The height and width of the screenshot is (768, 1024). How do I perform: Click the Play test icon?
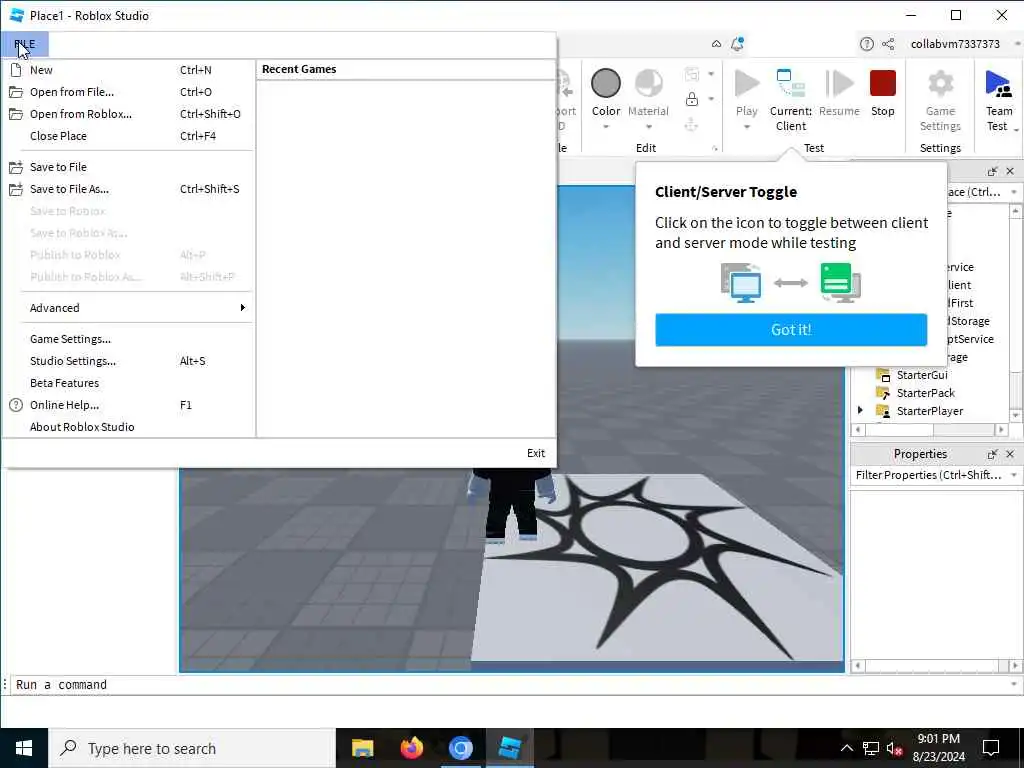[x=746, y=84]
